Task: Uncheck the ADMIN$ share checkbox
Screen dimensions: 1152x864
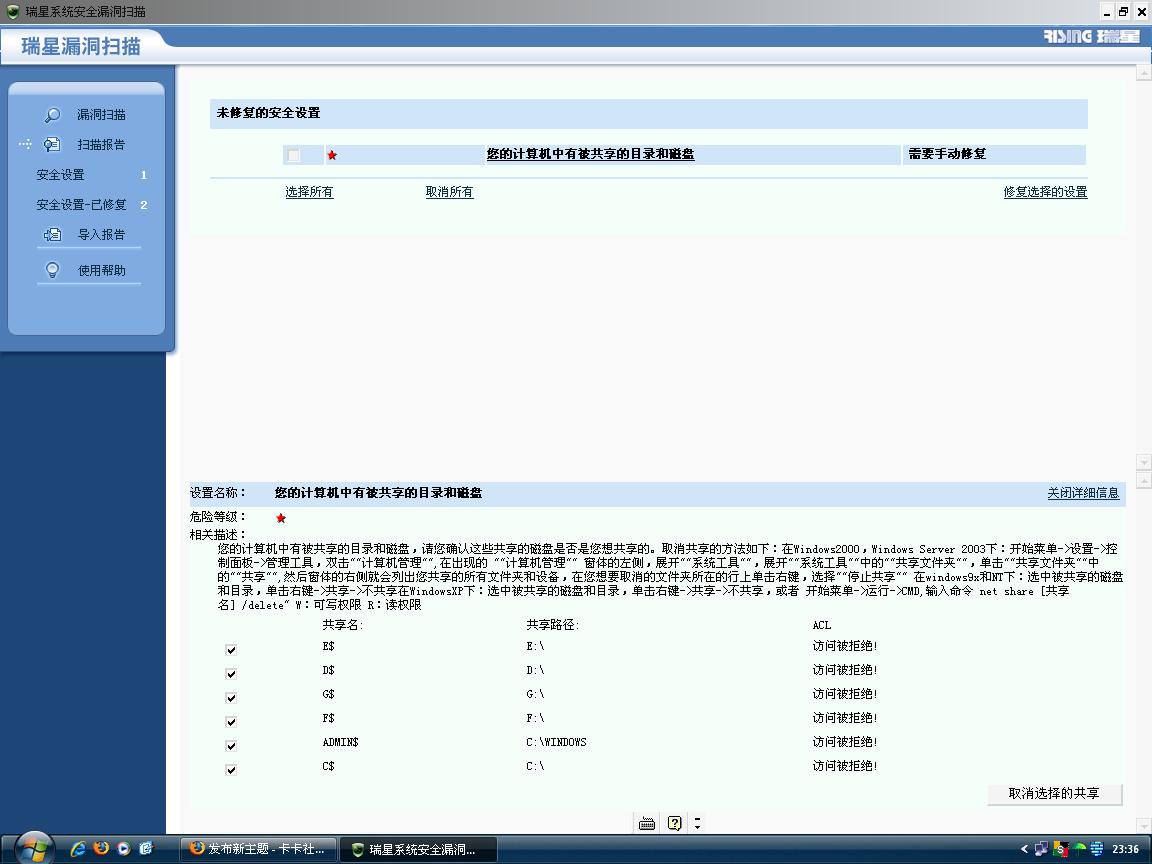Action: tap(231, 746)
